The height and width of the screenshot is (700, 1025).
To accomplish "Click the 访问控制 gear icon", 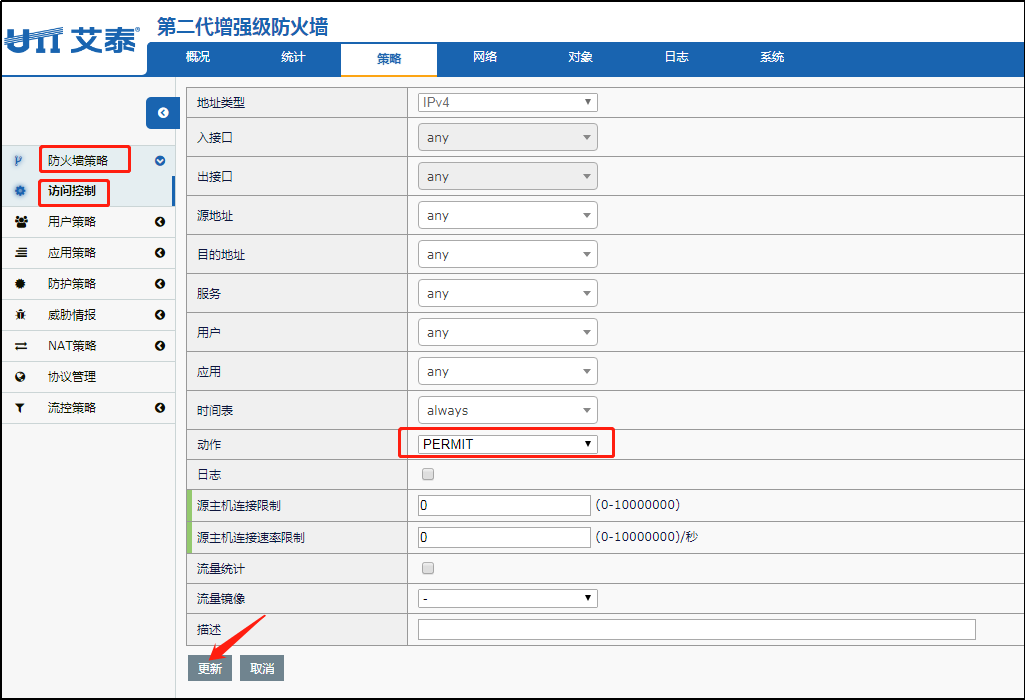I will tap(20, 191).
